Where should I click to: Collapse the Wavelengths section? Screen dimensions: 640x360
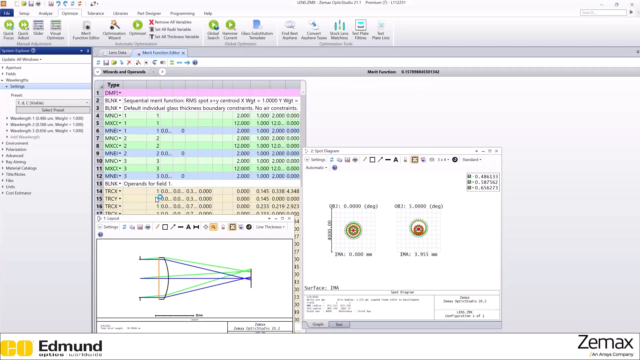click(3, 80)
